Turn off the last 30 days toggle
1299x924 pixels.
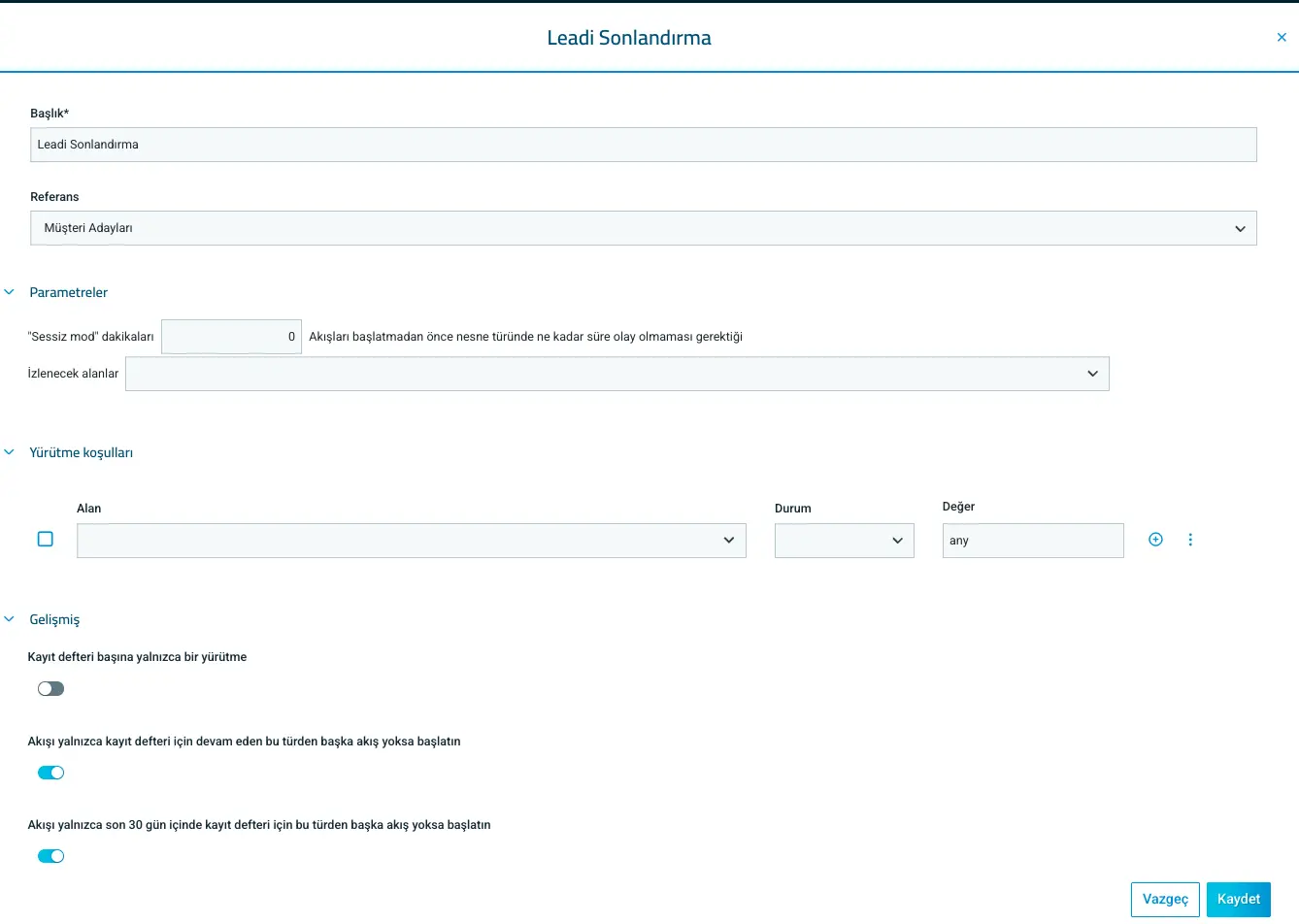point(50,856)
